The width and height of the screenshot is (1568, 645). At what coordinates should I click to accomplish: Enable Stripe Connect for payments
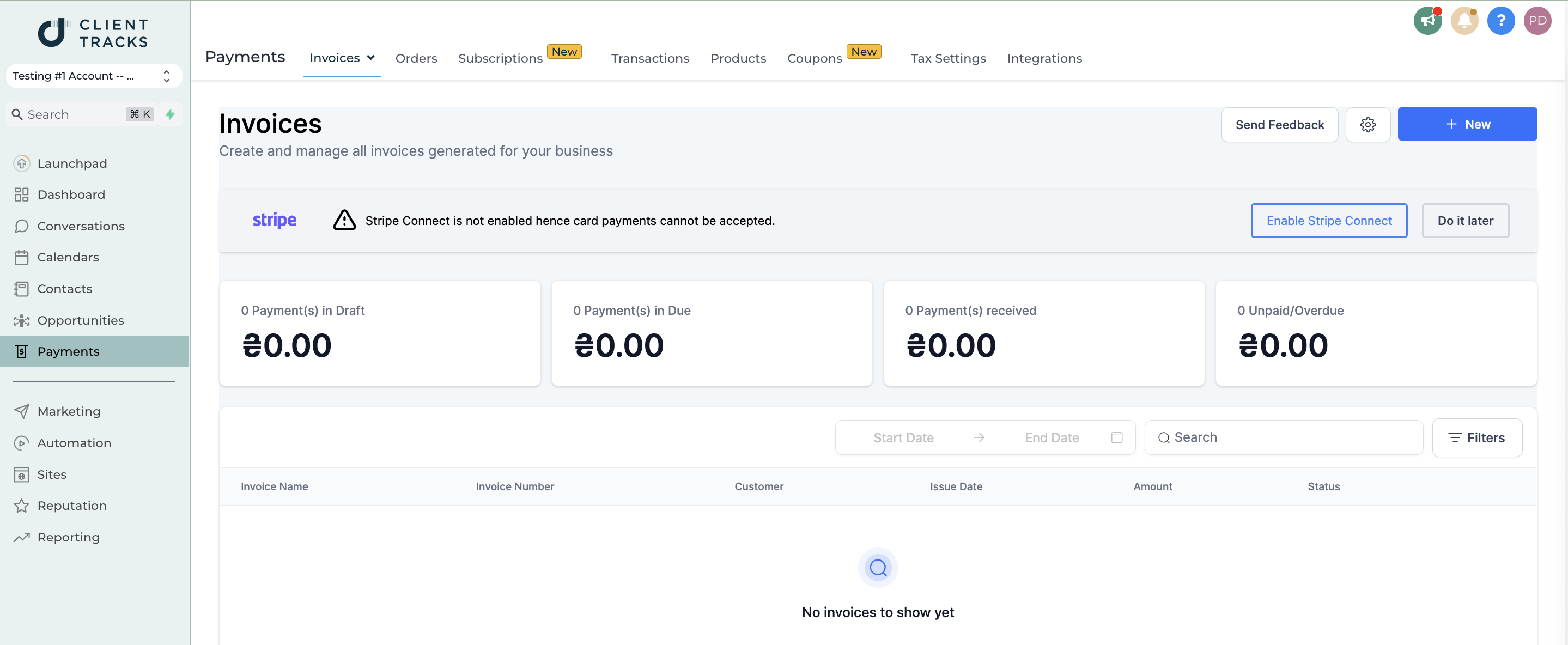[x=1329, y=220]
